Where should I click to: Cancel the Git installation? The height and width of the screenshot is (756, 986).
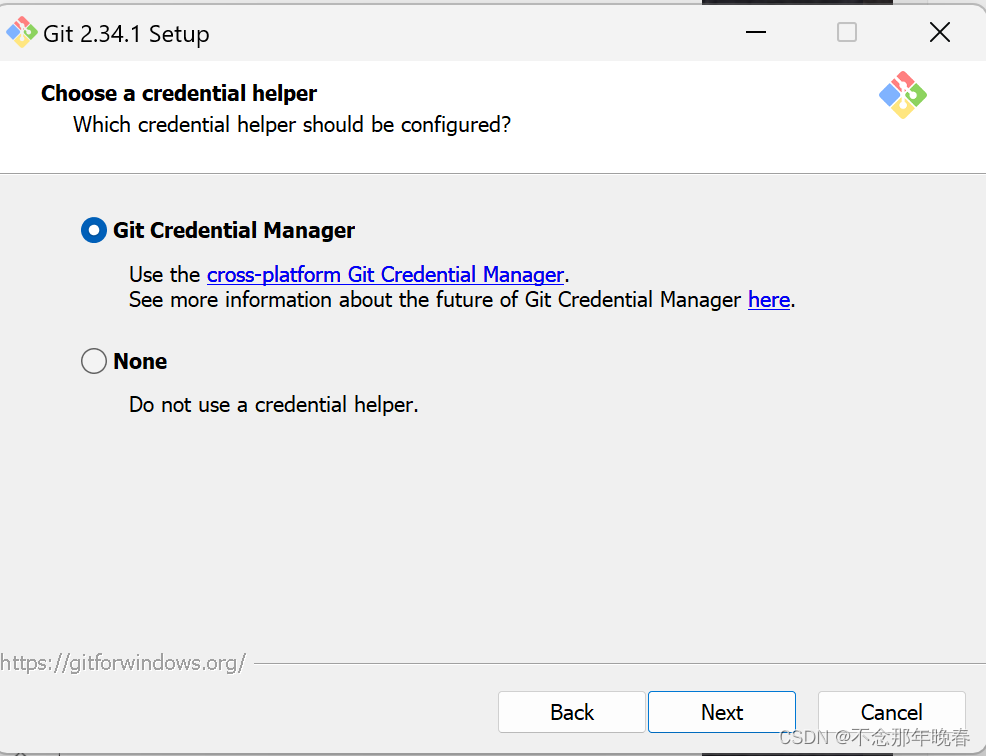(892, 712)
